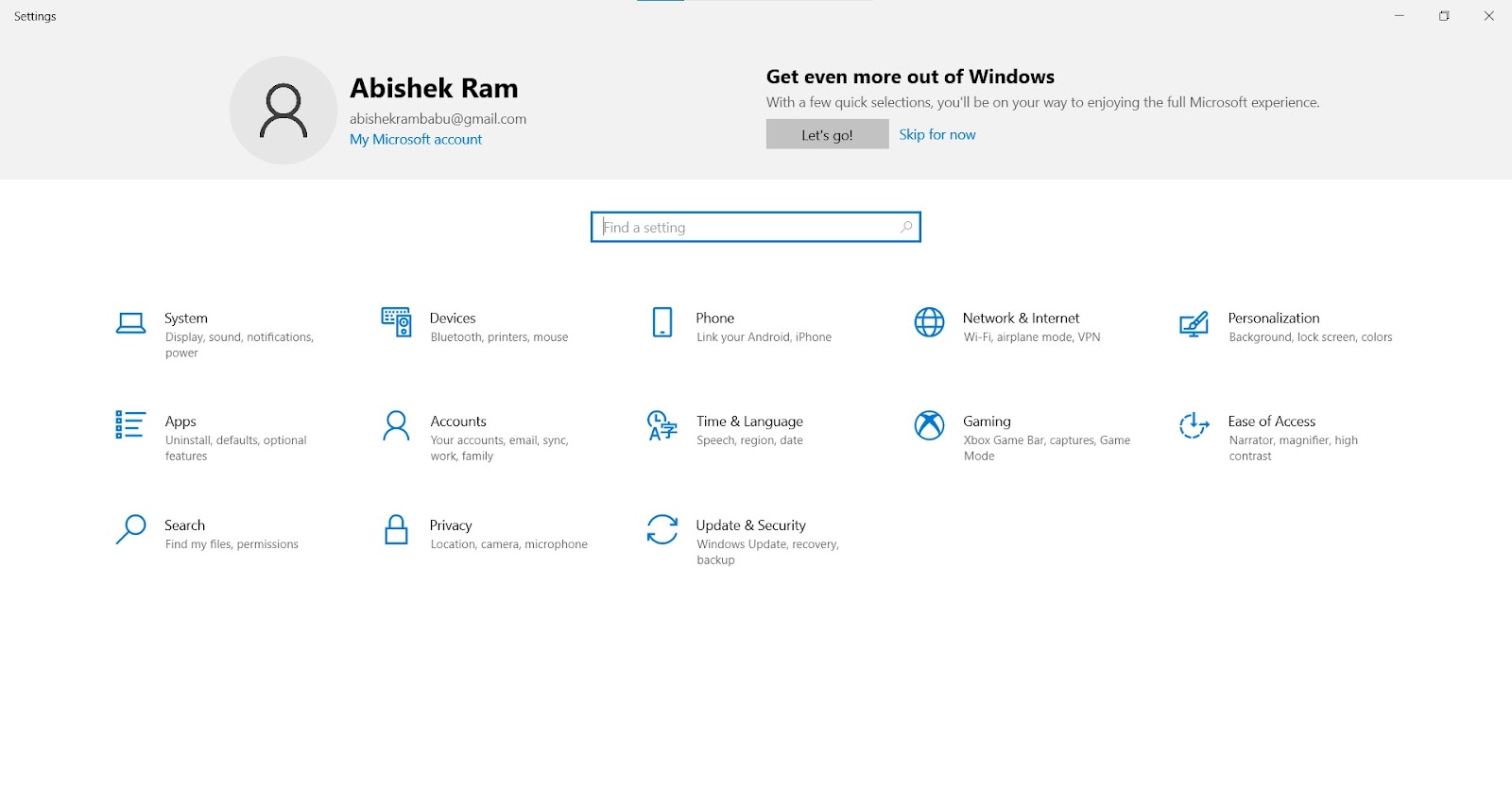
Task: Click the Skip for now link
Action: point(937,134)
